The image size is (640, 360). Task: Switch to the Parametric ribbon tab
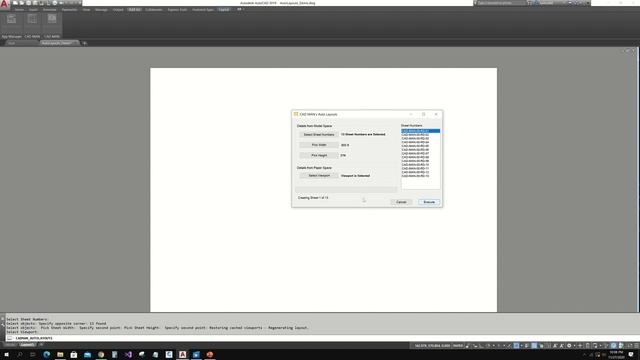click(x=69, y=9)
